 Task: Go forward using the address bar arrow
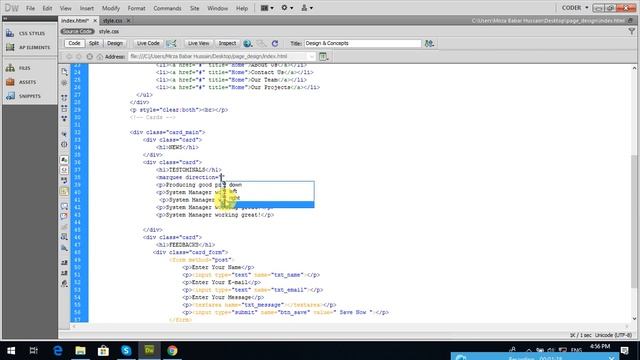point(79,56)
